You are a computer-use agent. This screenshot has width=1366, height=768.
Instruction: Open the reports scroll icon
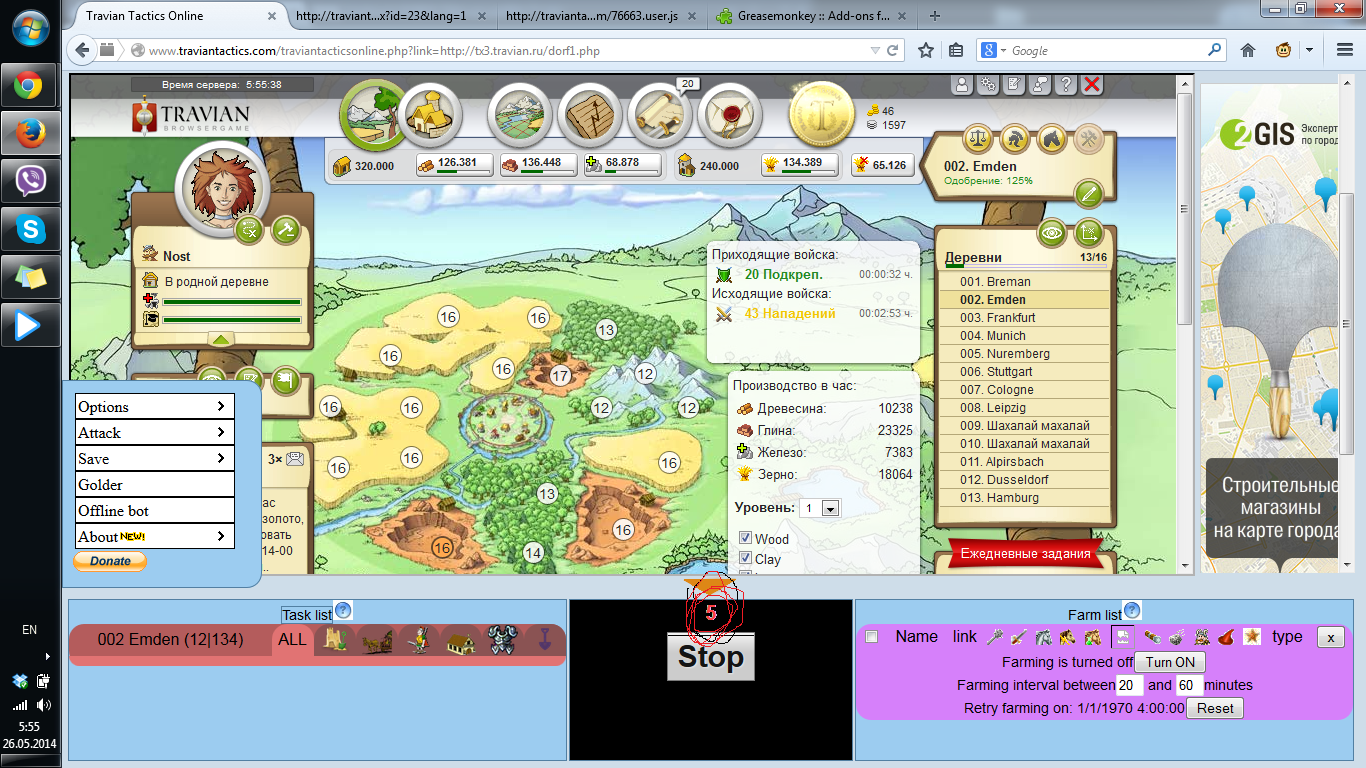pyautogui.click(x=660, y=115)
